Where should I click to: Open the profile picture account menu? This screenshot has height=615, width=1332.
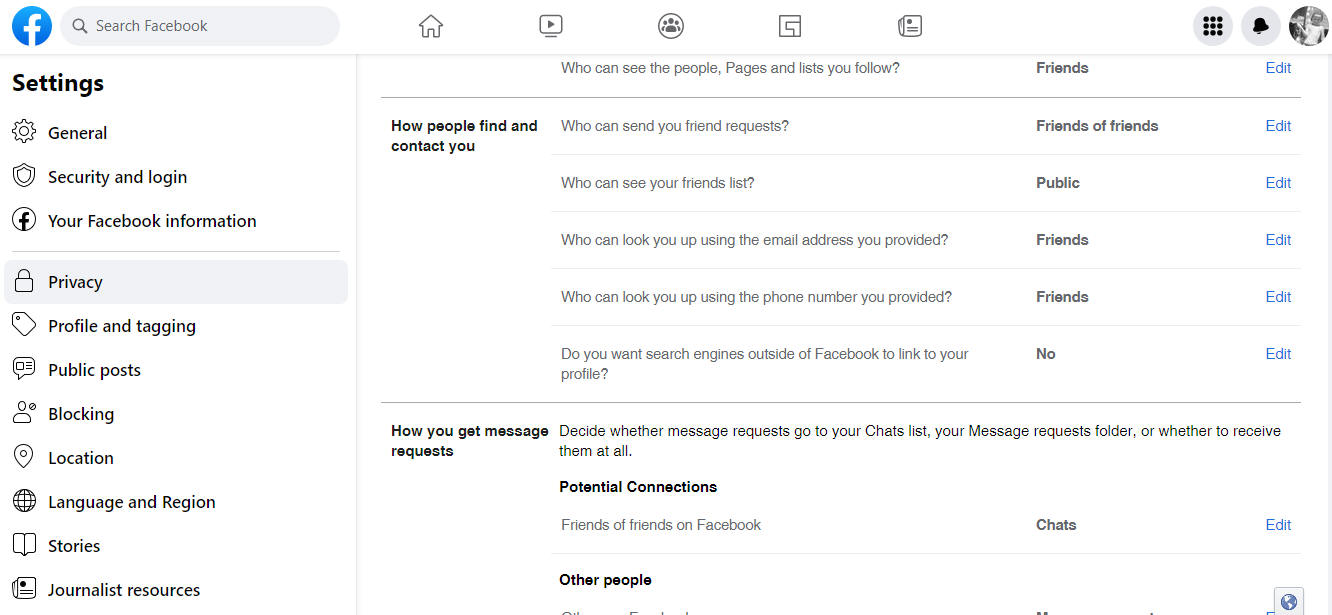[x=1309, y=26]
